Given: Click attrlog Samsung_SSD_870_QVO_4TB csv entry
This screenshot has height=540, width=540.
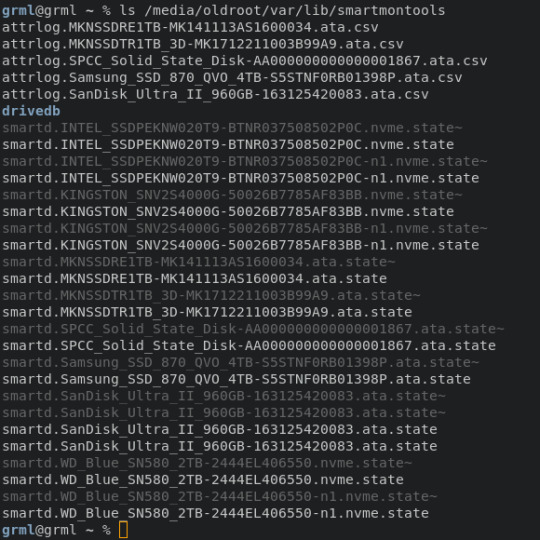Looking at the screenshot, I should 232,78.
